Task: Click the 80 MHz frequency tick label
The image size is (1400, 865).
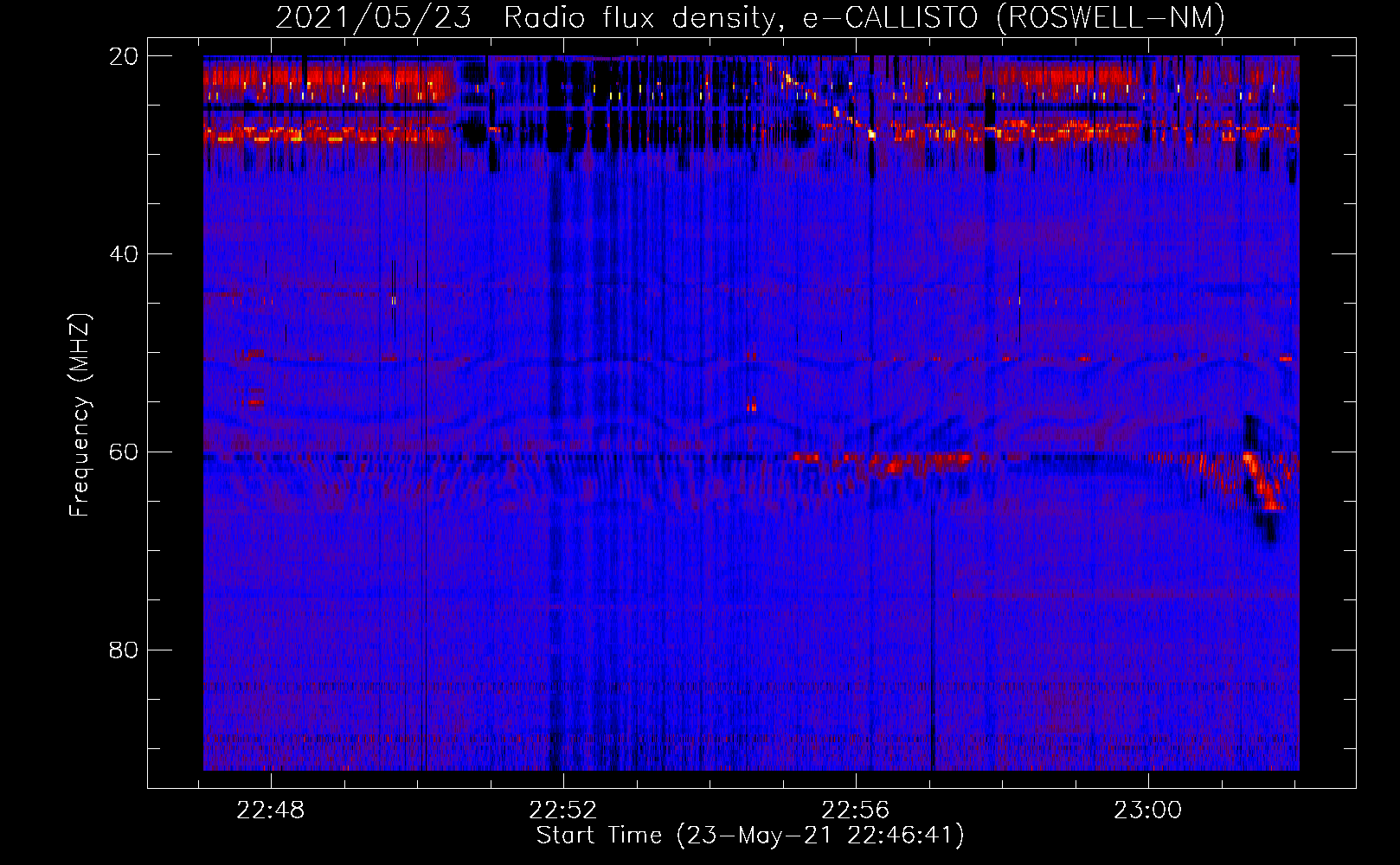Action: [x=124, y=650]
